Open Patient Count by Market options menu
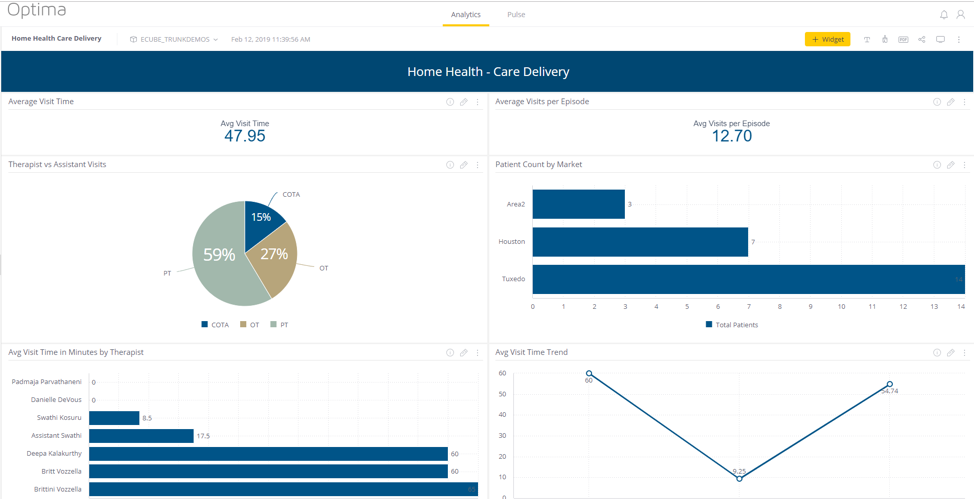Image resolution: width=974 pixels, height=499 pixels. 964,165
